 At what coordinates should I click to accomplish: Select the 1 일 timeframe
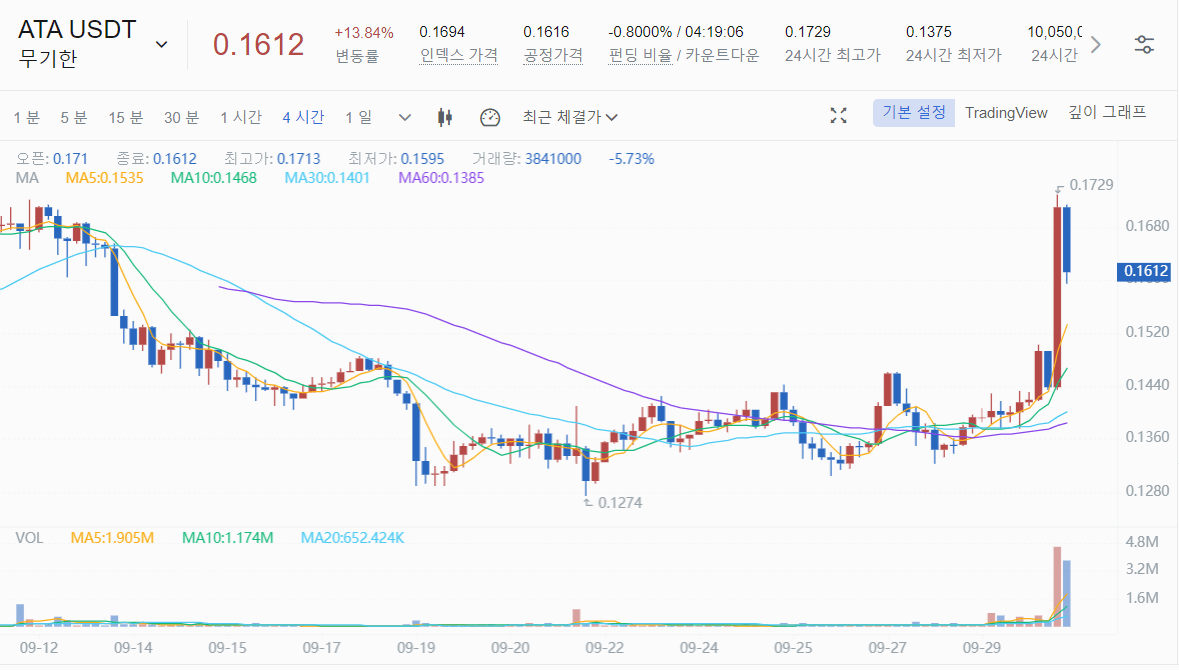[x=359, y=117]
